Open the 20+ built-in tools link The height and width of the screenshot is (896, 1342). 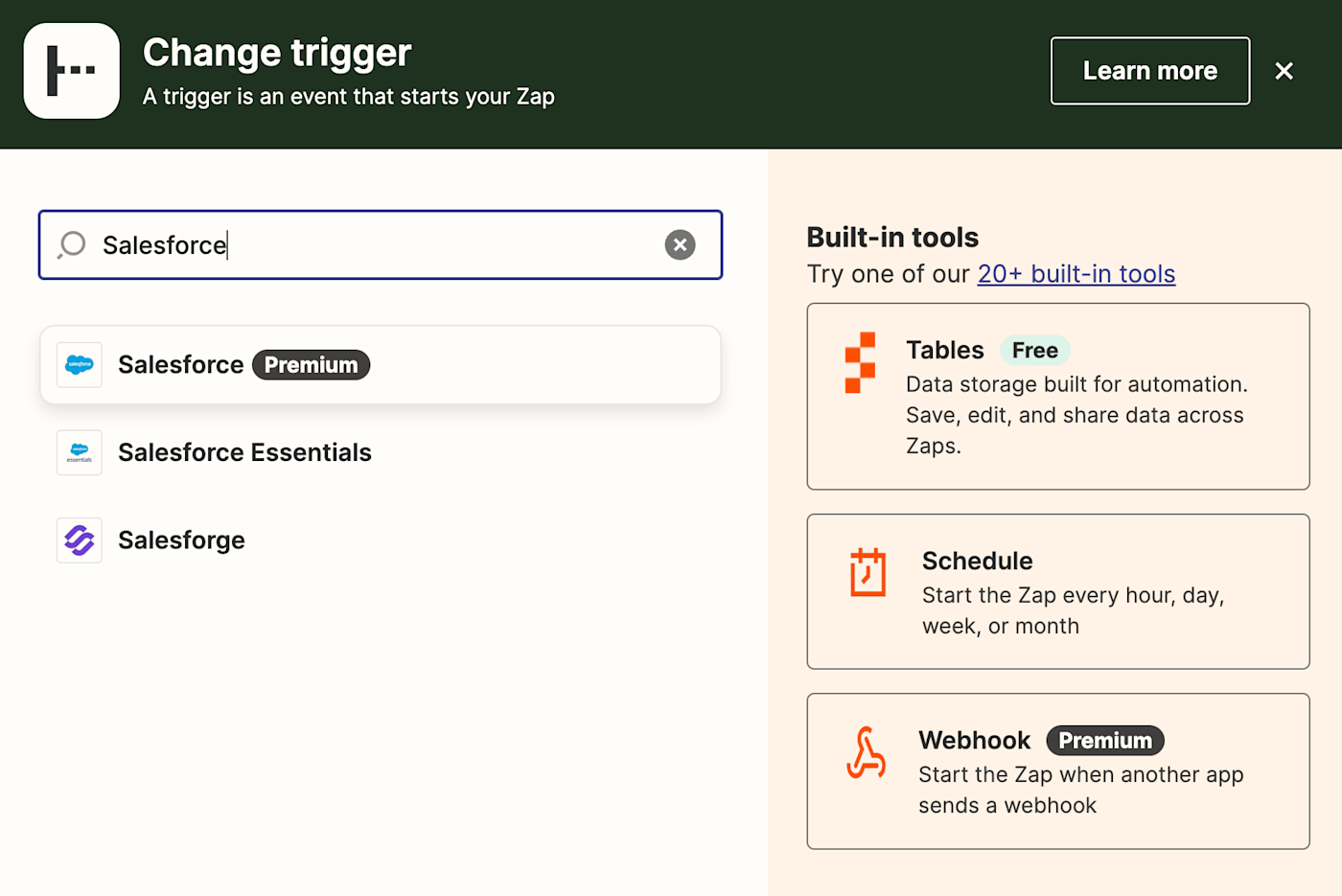pyautogui.click(x=1076, y=274)
